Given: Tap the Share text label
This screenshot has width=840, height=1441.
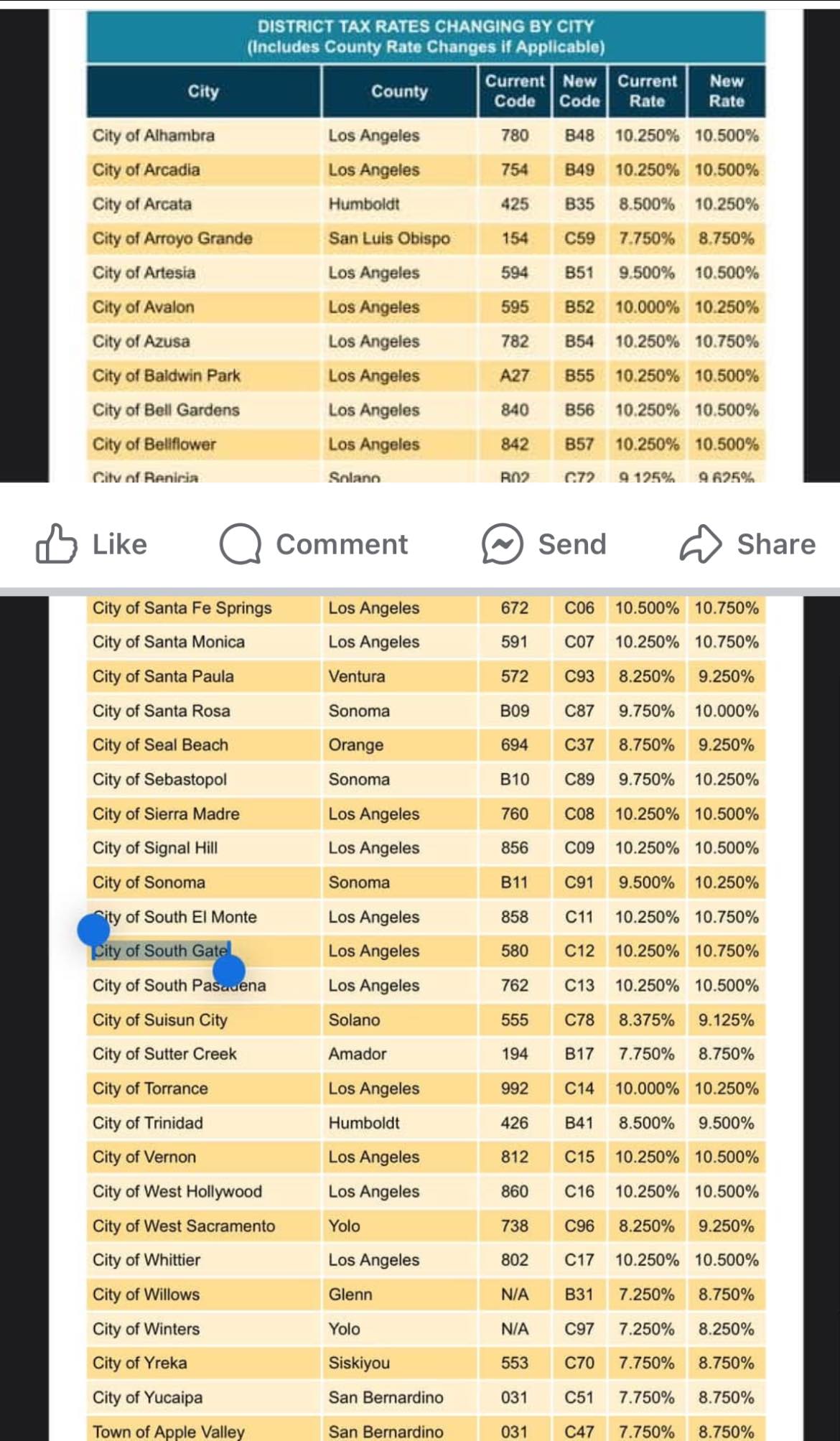Looking at the screenshot, I should tap(776, 544).
